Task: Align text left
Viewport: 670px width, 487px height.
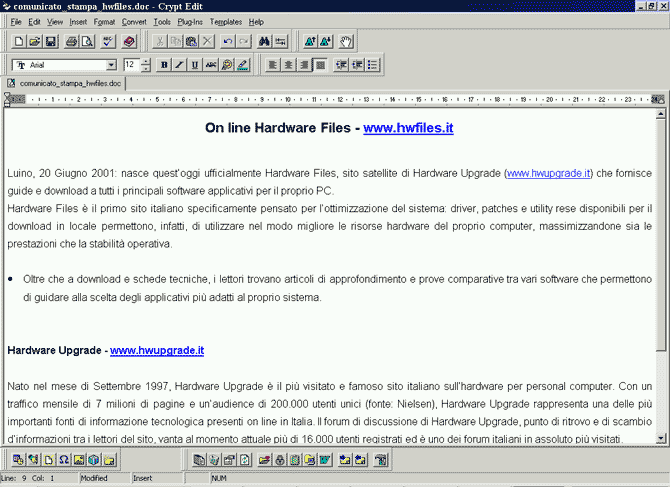Action: point(272,65)
